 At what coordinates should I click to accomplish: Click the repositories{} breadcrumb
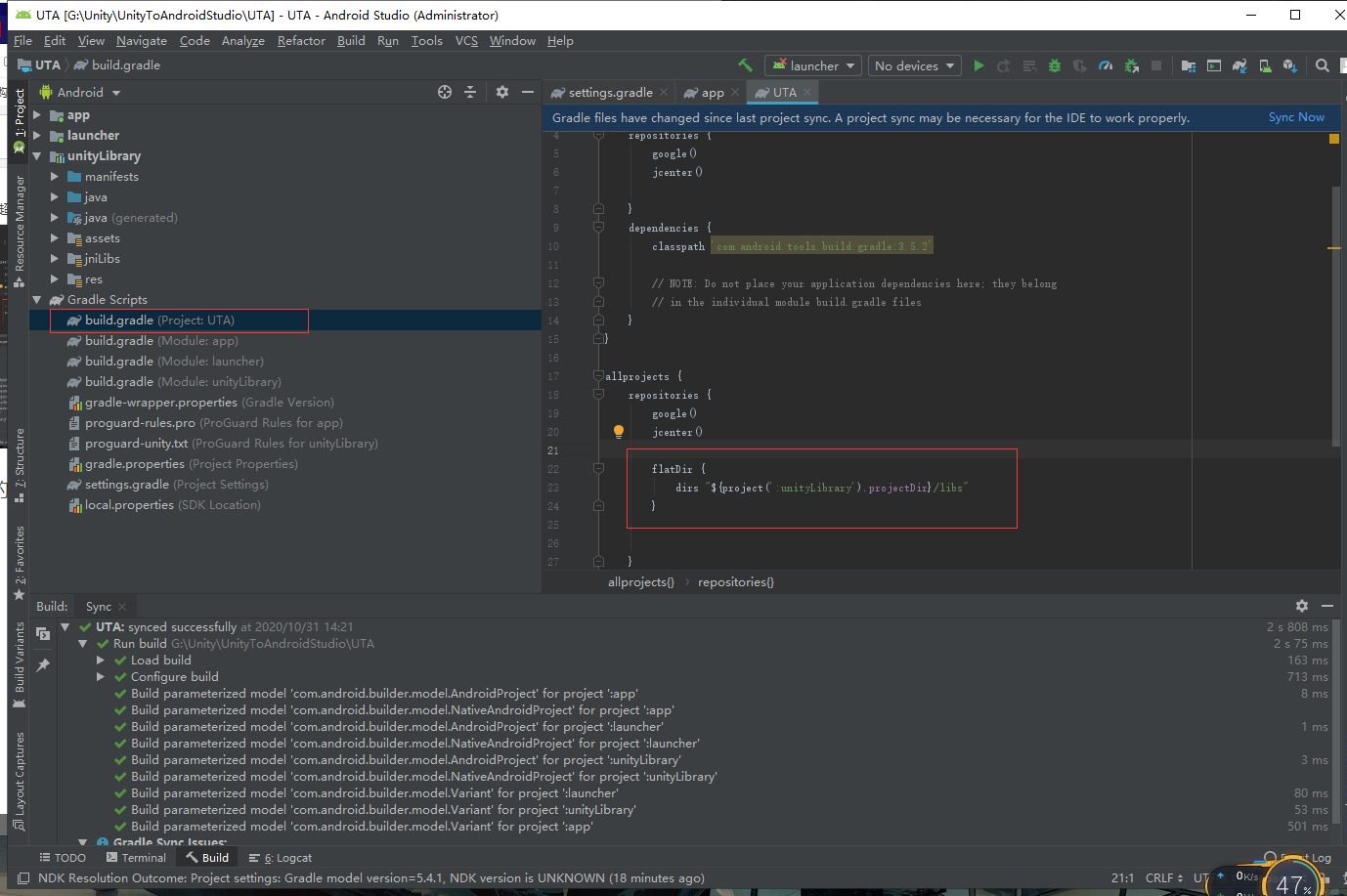pos(736,582)
